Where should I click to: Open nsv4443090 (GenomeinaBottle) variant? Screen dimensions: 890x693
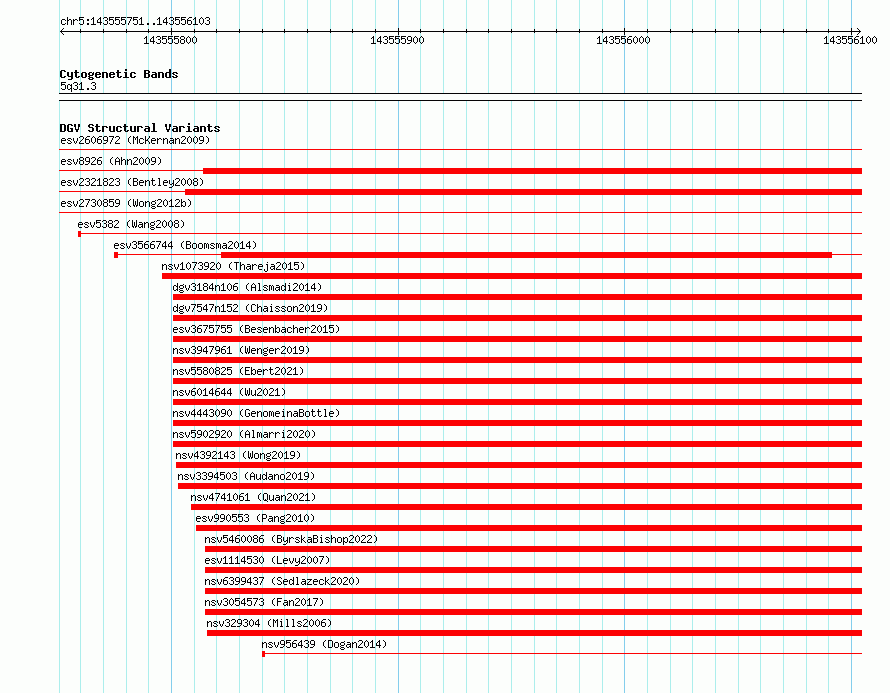click(x=256, y=413)
